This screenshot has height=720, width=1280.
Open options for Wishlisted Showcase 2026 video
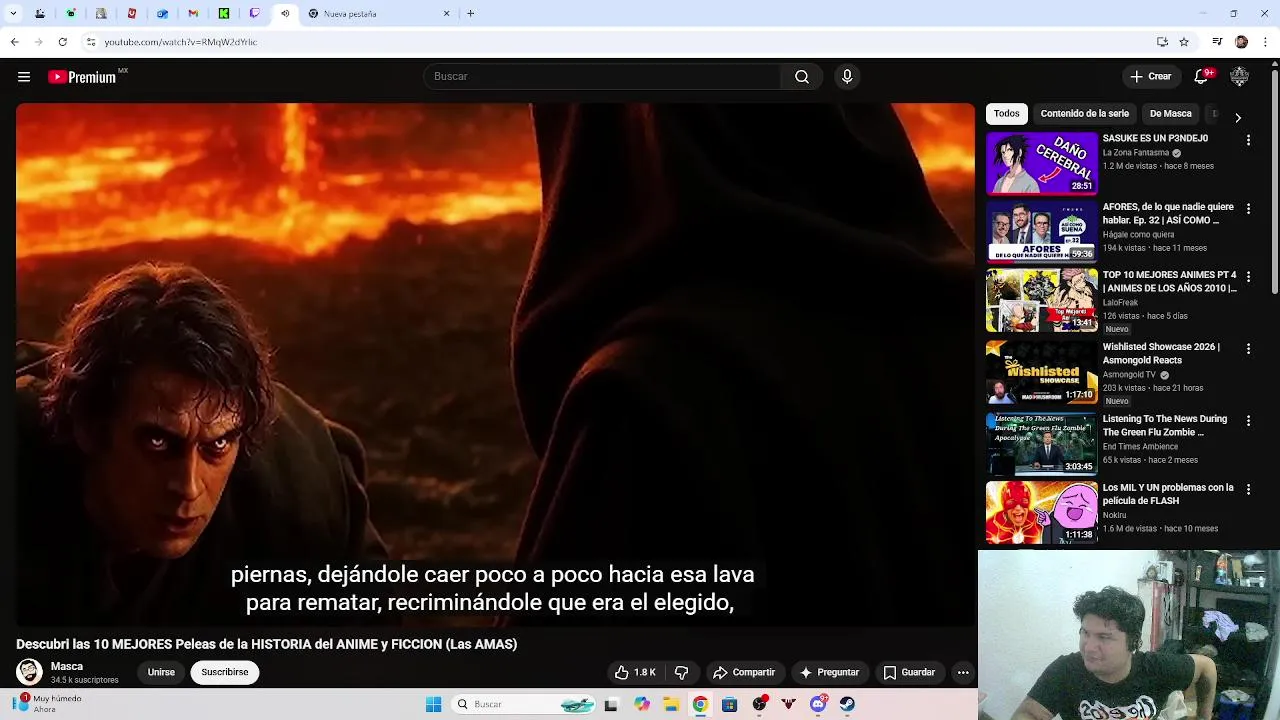(x=1248, y=349)
